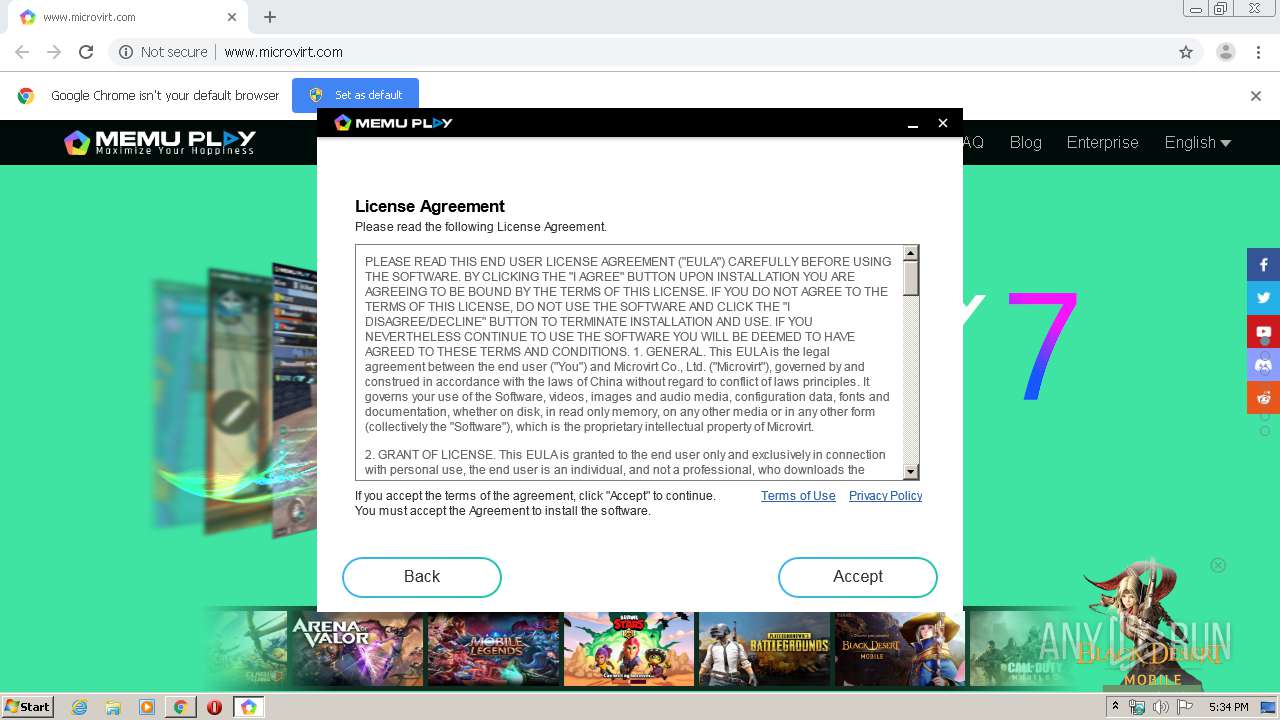Screen dimensions: 1280x720
Task: Click the Accept button
Action: [x=857, y=577]
